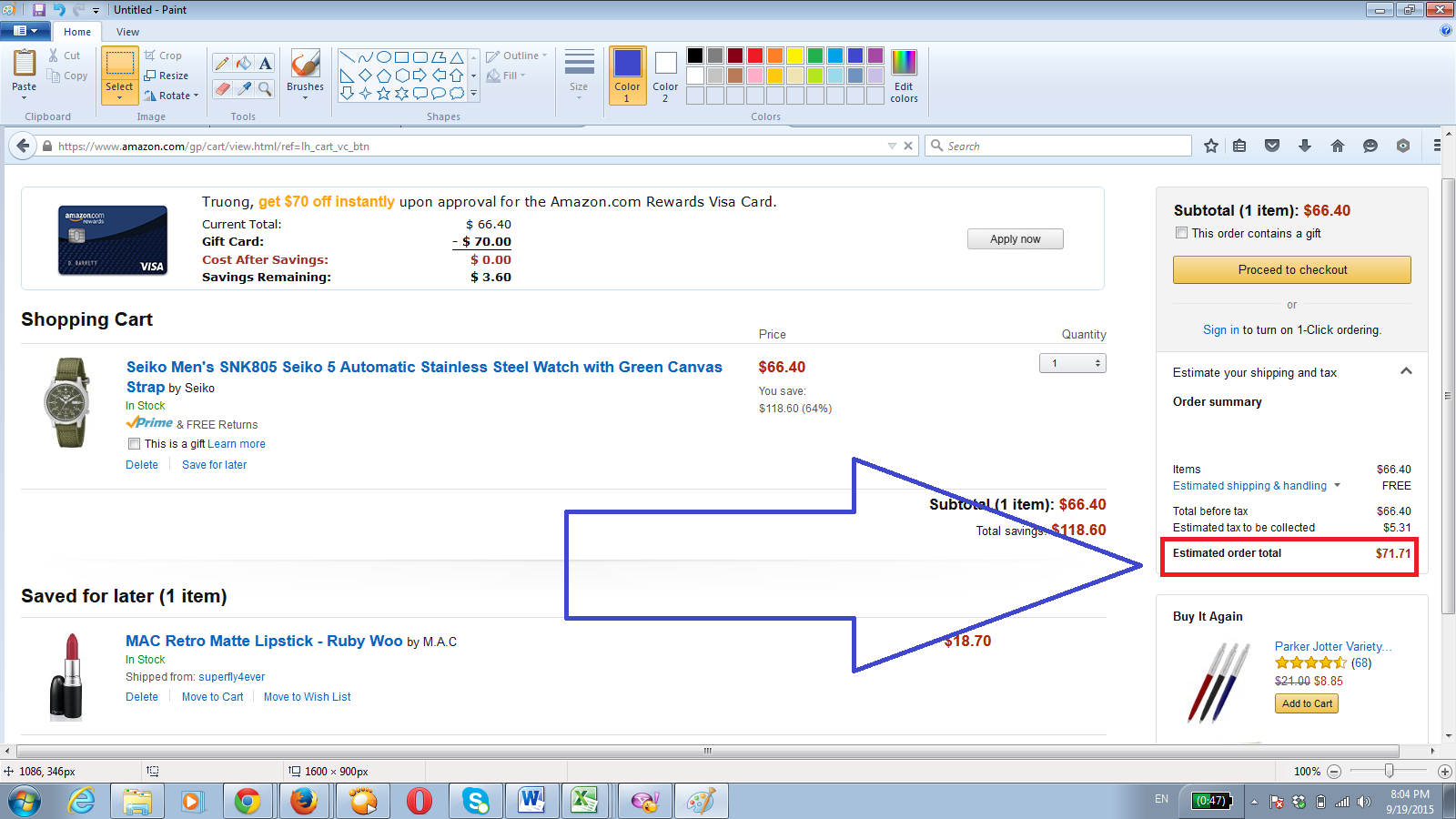Screen dimensions: 1456x819
Task: Select the Fill with color bucket tool
Action: (244, 63)
